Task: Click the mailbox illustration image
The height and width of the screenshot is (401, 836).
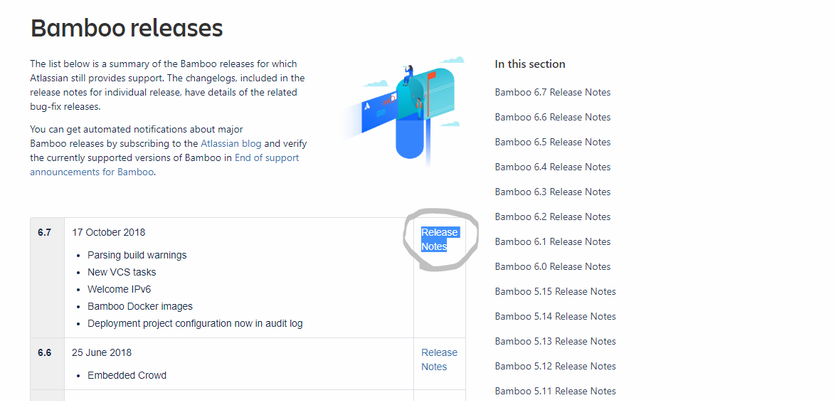Action: click(x=403, y=110)
